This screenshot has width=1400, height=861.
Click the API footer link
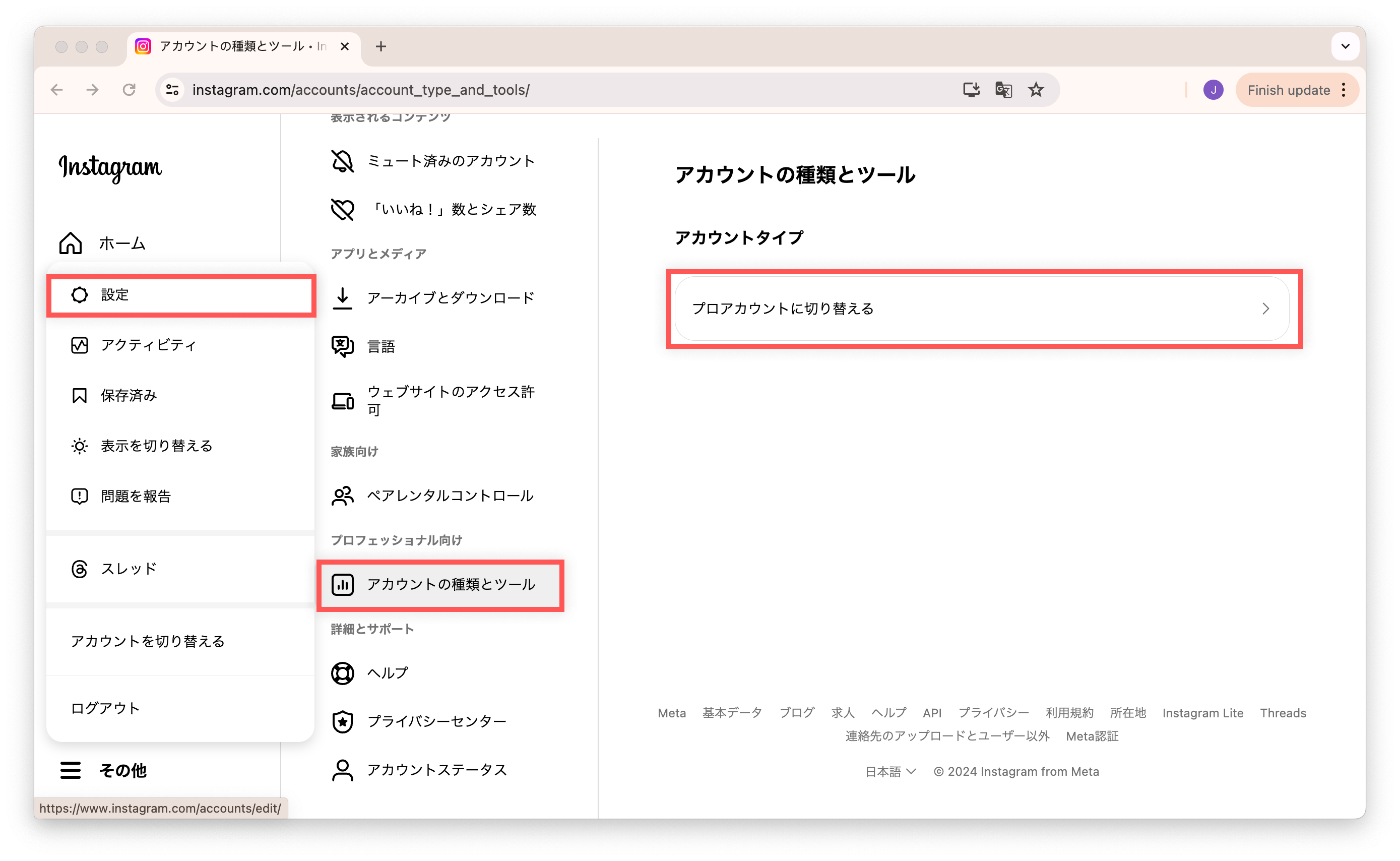click(932, 713)
